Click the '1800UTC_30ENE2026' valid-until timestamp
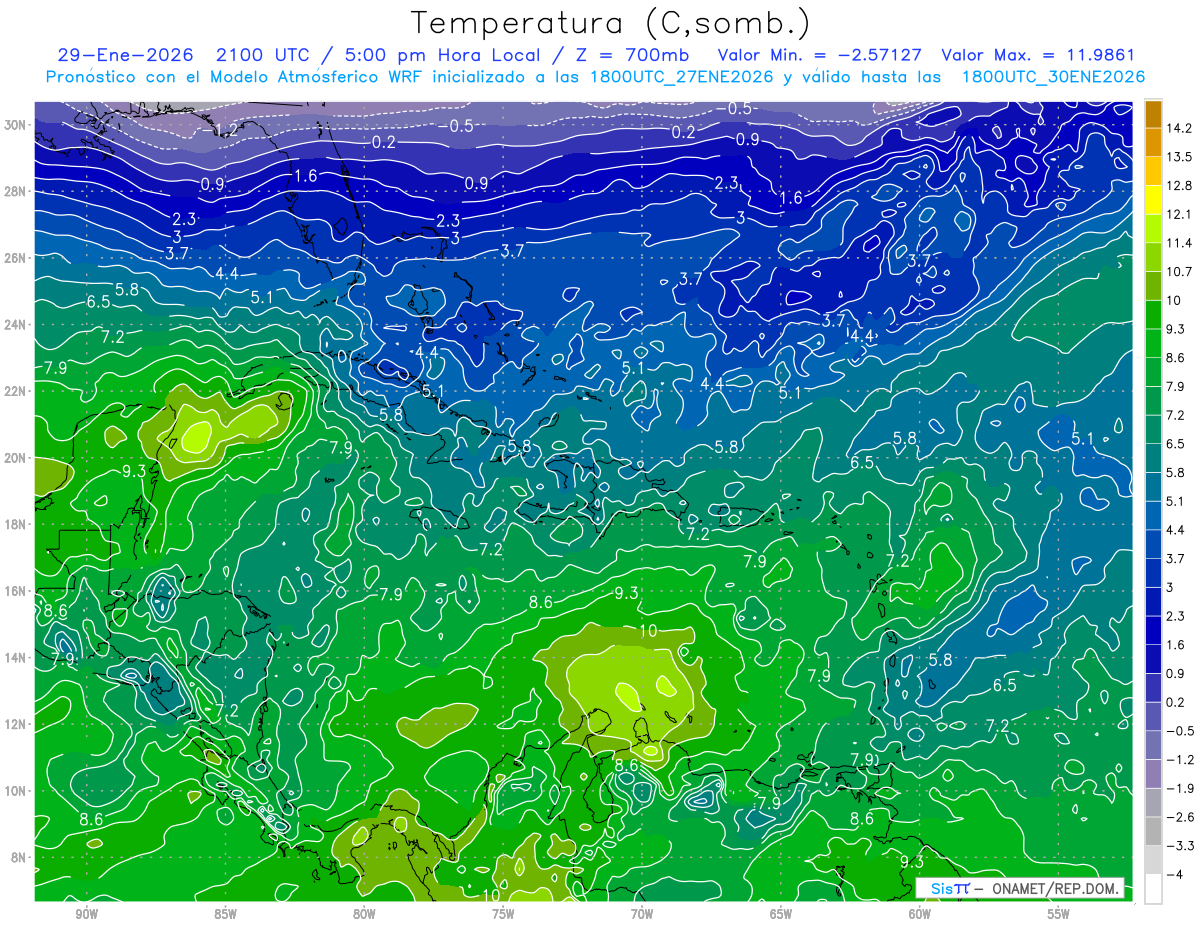Viewport: 1200px width, 927px height. pyautogui.click(x=1052, y=77)
